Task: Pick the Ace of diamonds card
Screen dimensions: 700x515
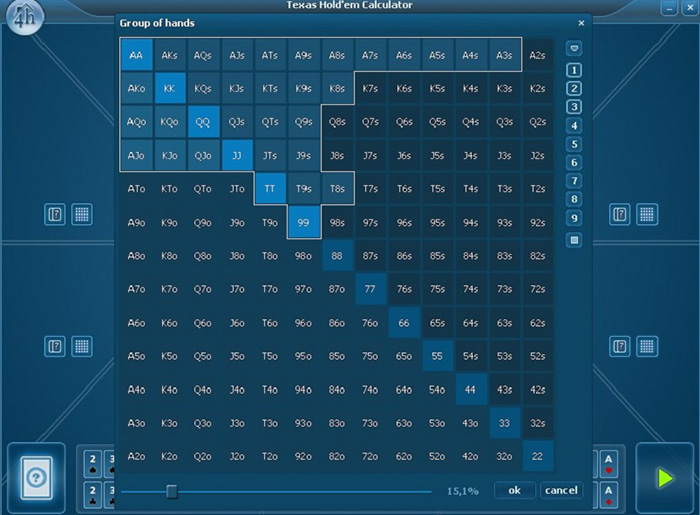Action: point(608,495)
